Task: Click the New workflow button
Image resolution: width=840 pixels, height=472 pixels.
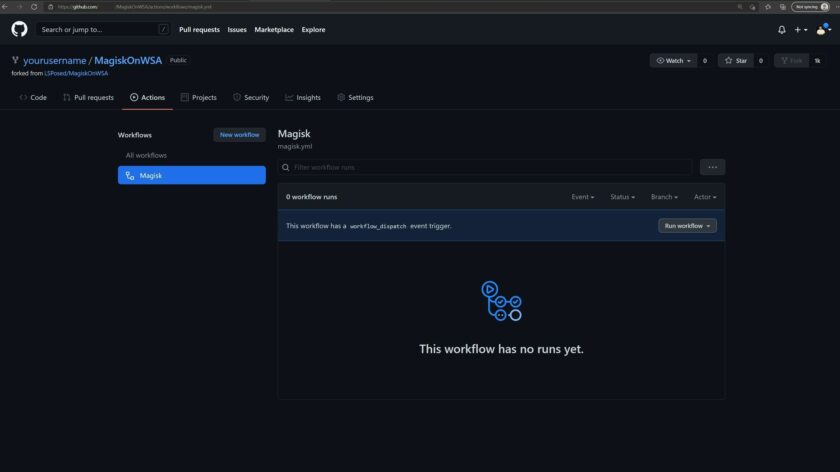Action: (239, 135)
